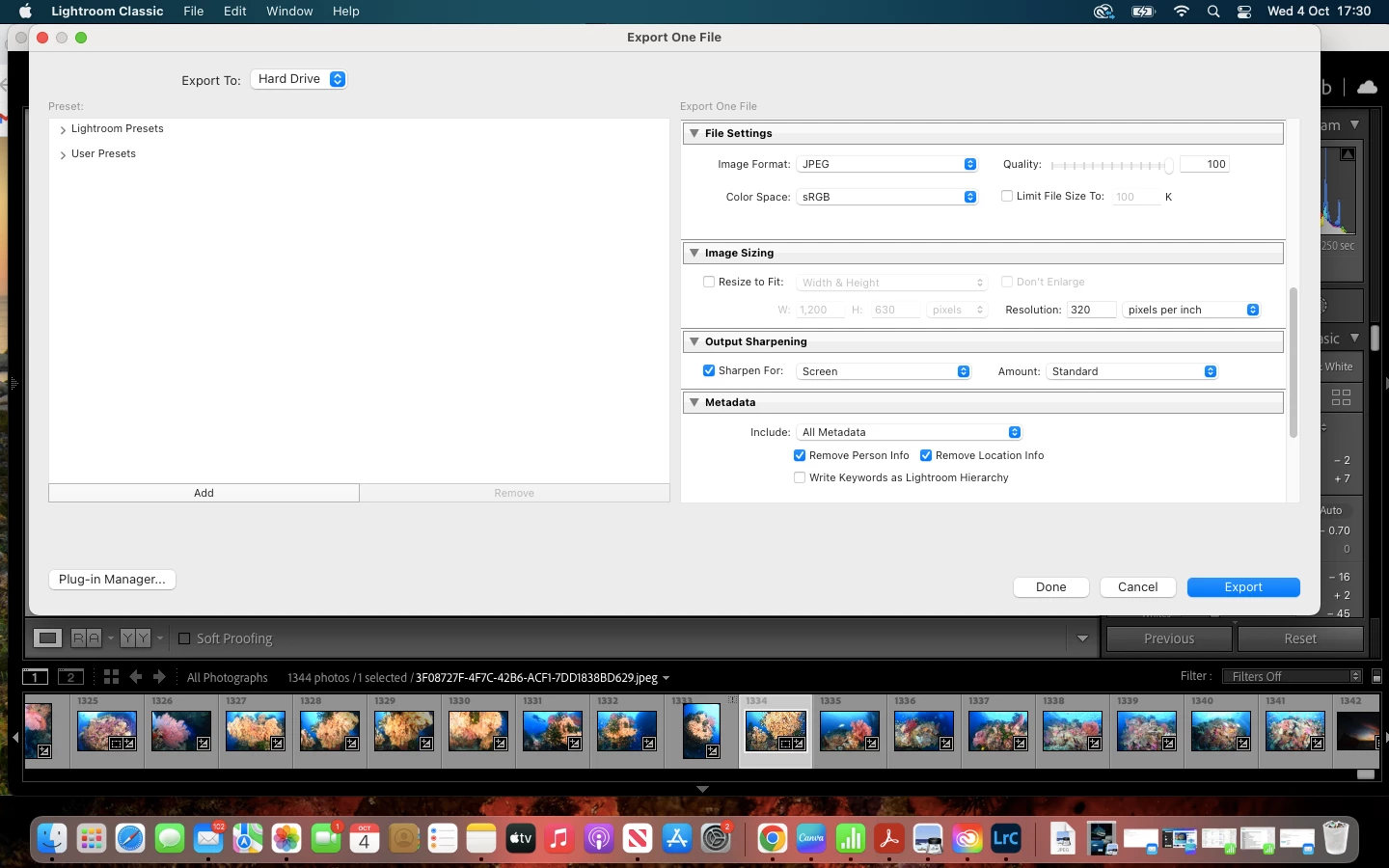The image size is (1389, 868).
Task: Uncheck Remove Person Info
Action: click(x=800, y=455)
